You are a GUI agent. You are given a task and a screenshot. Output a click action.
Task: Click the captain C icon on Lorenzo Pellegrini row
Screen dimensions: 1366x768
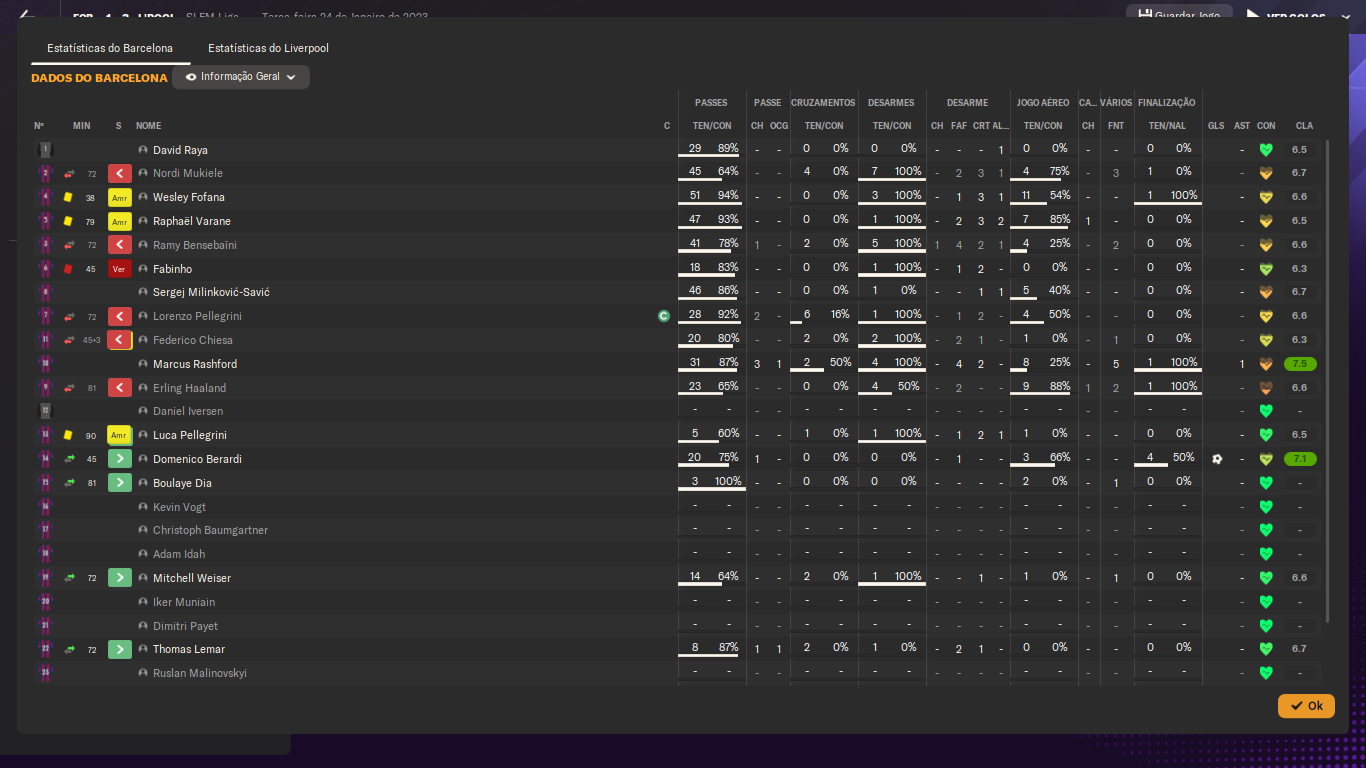coord(663,316)
